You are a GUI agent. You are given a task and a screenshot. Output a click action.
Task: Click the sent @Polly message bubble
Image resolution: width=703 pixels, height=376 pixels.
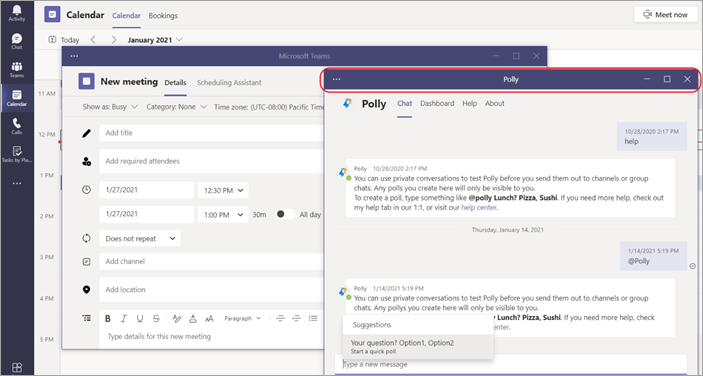653,256
